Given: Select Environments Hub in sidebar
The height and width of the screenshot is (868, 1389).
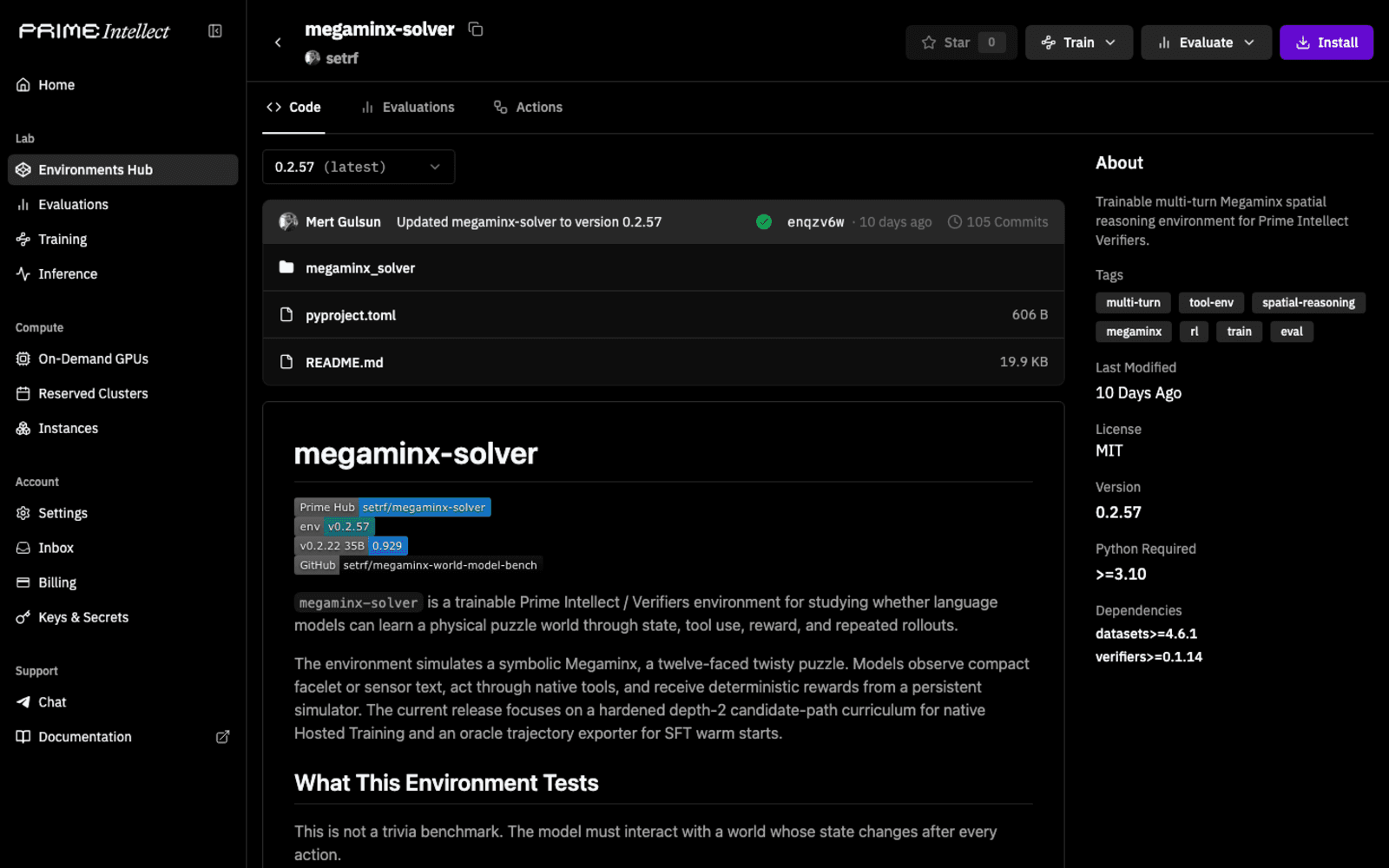Looking at the screenshot, I should (x=122, y=169).
